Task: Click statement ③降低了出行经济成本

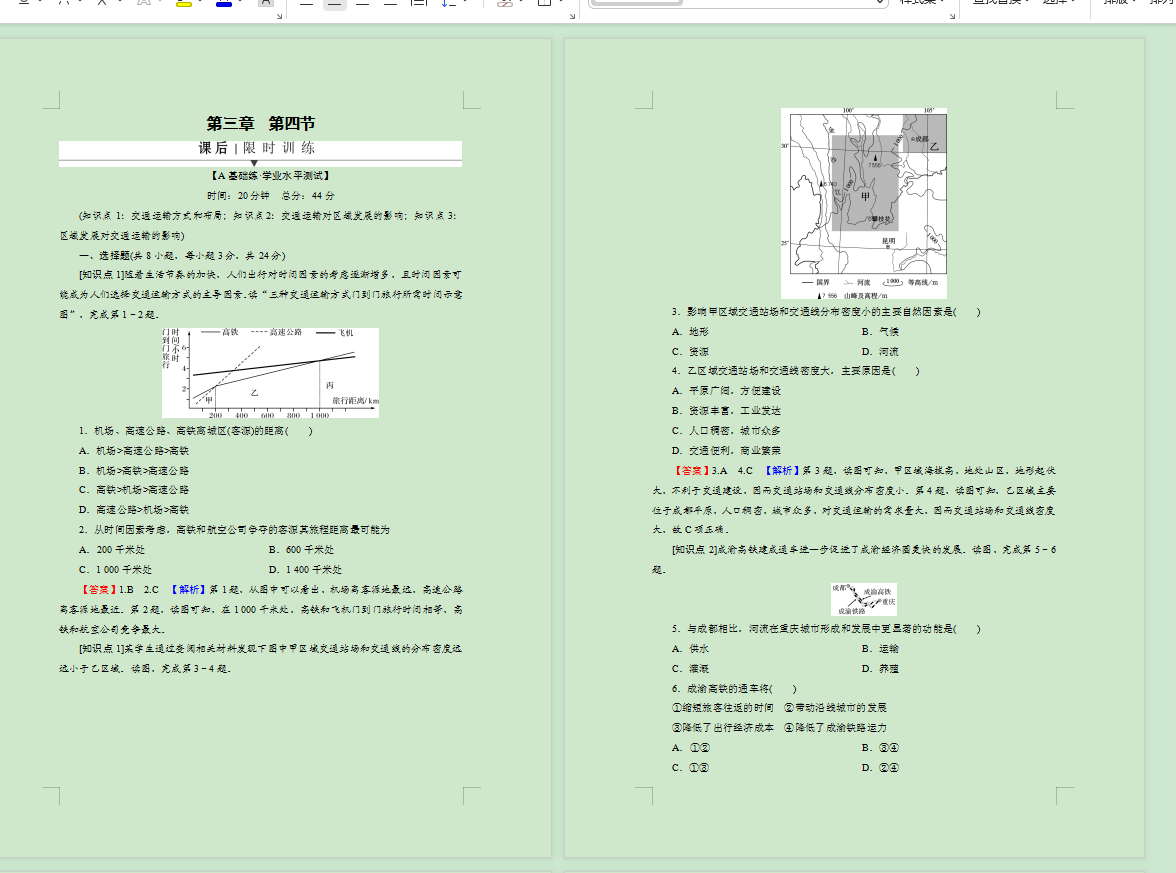Action: [722, 728]
